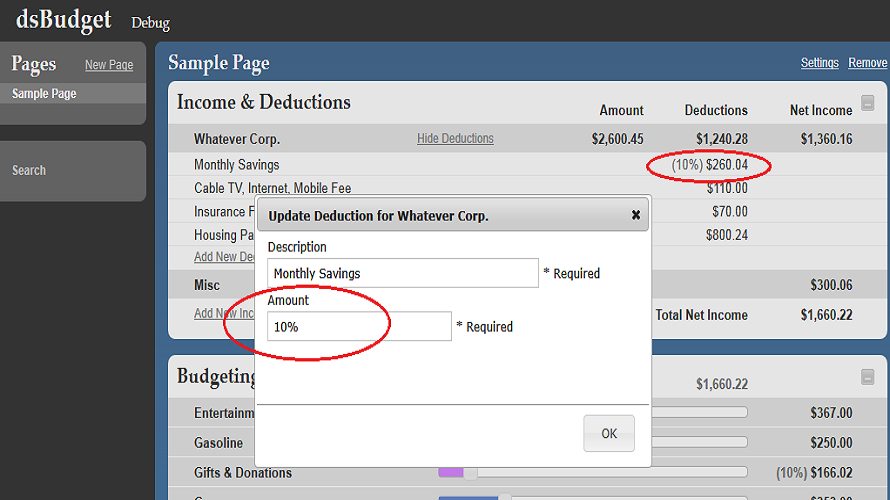The image size is (890, 500).
Task: Click the Gasoline budget slider bar
Action: pos(700,442)
